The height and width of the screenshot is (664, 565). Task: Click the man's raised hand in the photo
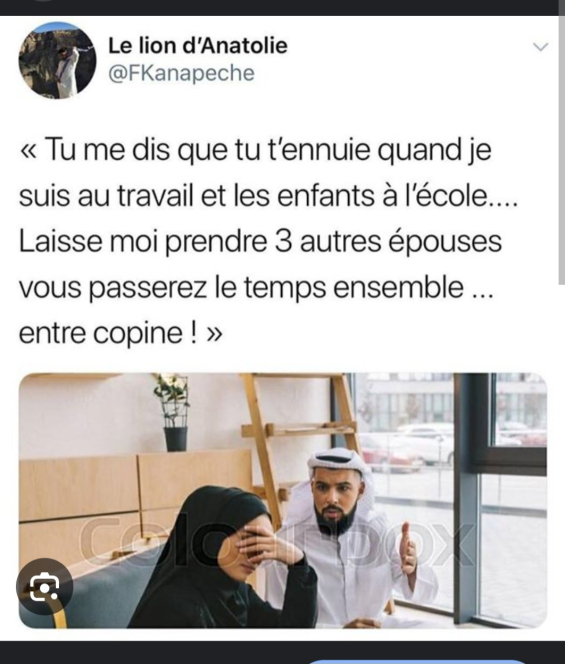coord(408,551)
